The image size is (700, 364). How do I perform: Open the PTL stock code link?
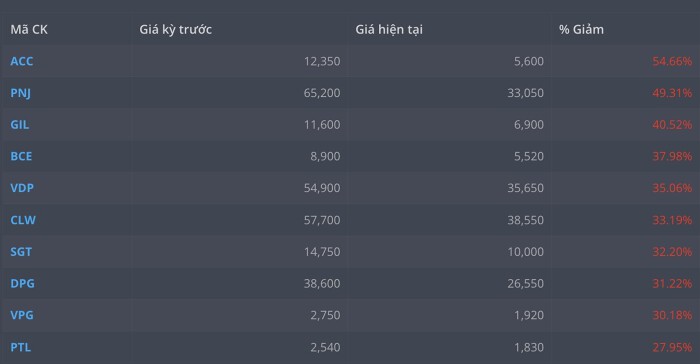(21, 347)
